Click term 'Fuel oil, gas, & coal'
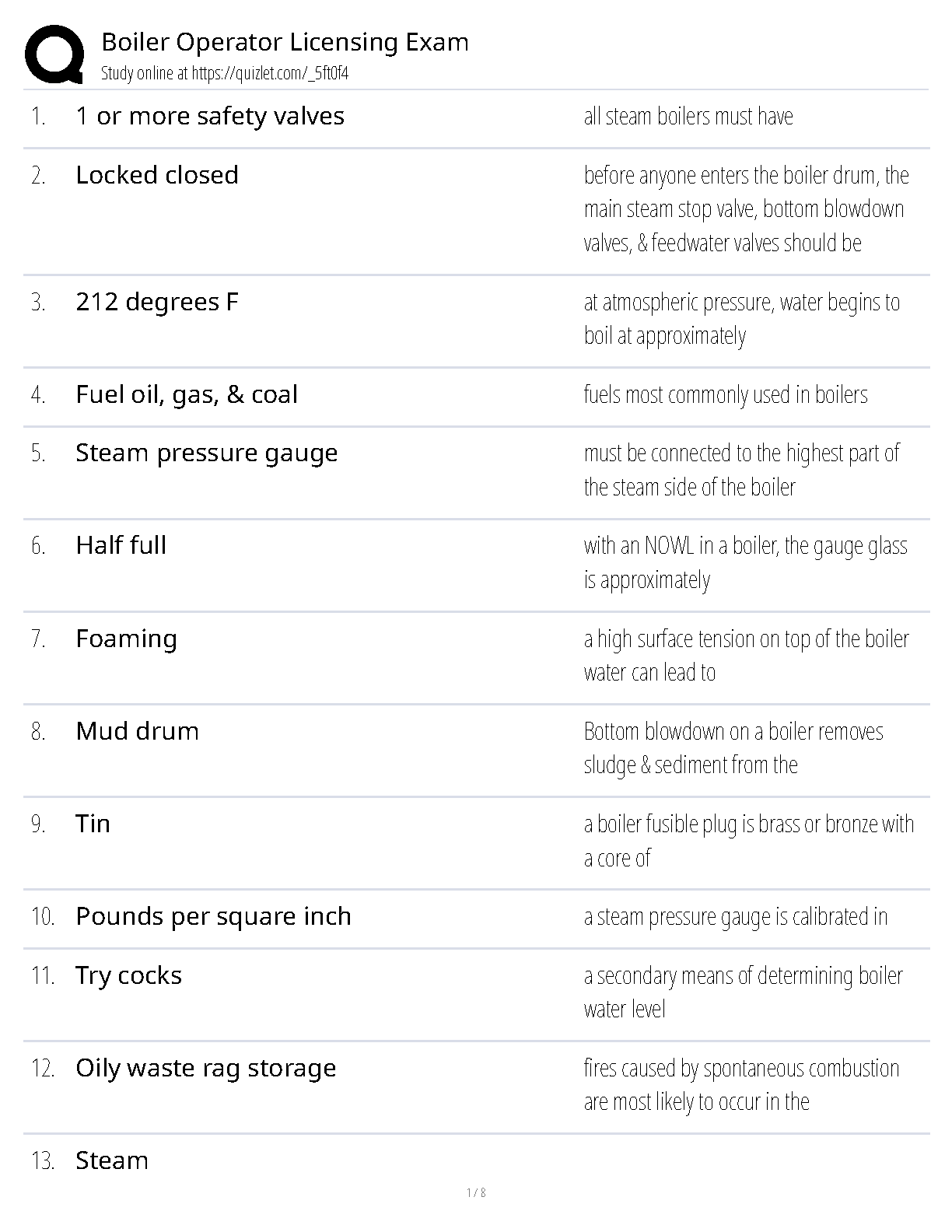This screenshot has height=1232, width=952. pos(187,395)
